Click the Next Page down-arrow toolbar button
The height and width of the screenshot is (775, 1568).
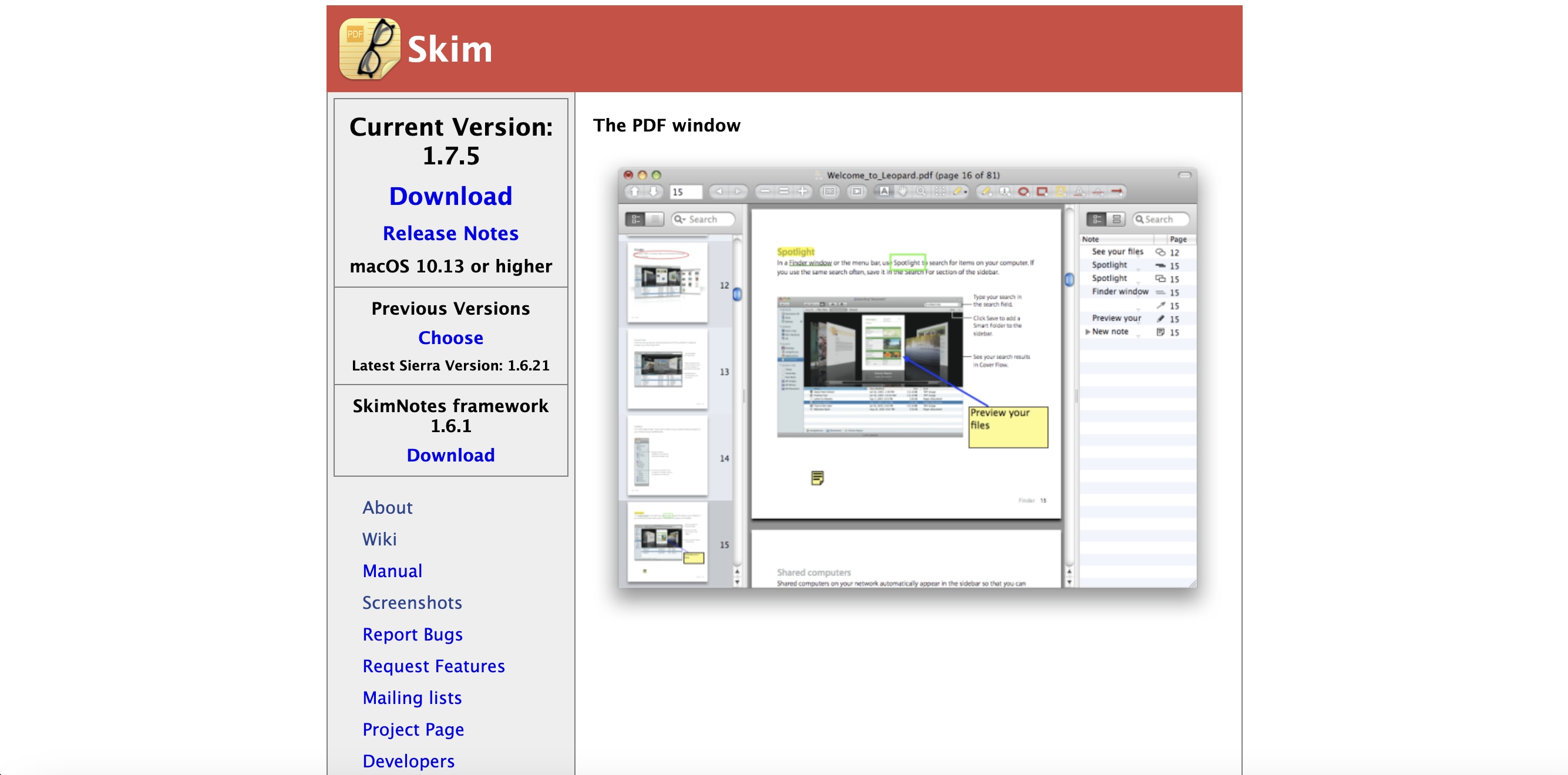click(653, 191)
